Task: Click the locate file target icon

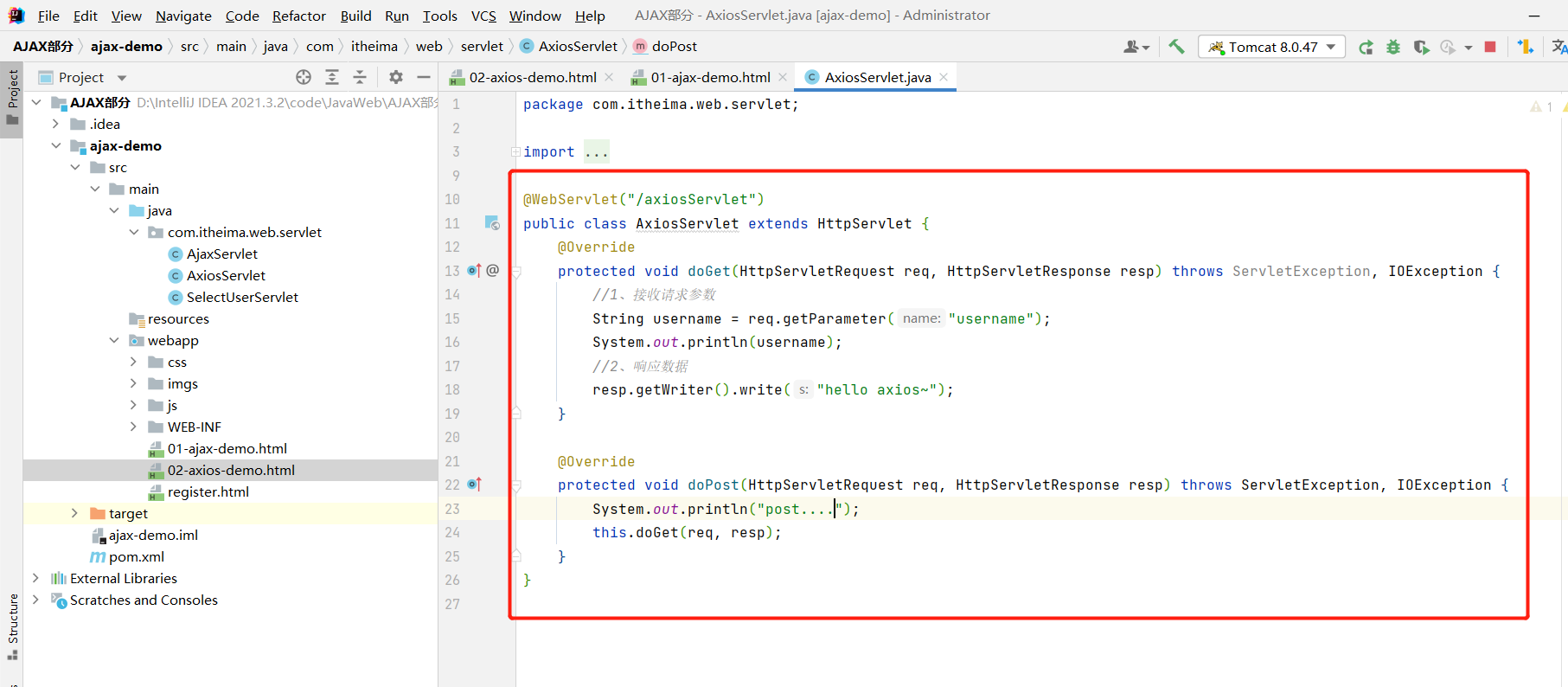Action: pyautogui.click(x=304, y=77)
